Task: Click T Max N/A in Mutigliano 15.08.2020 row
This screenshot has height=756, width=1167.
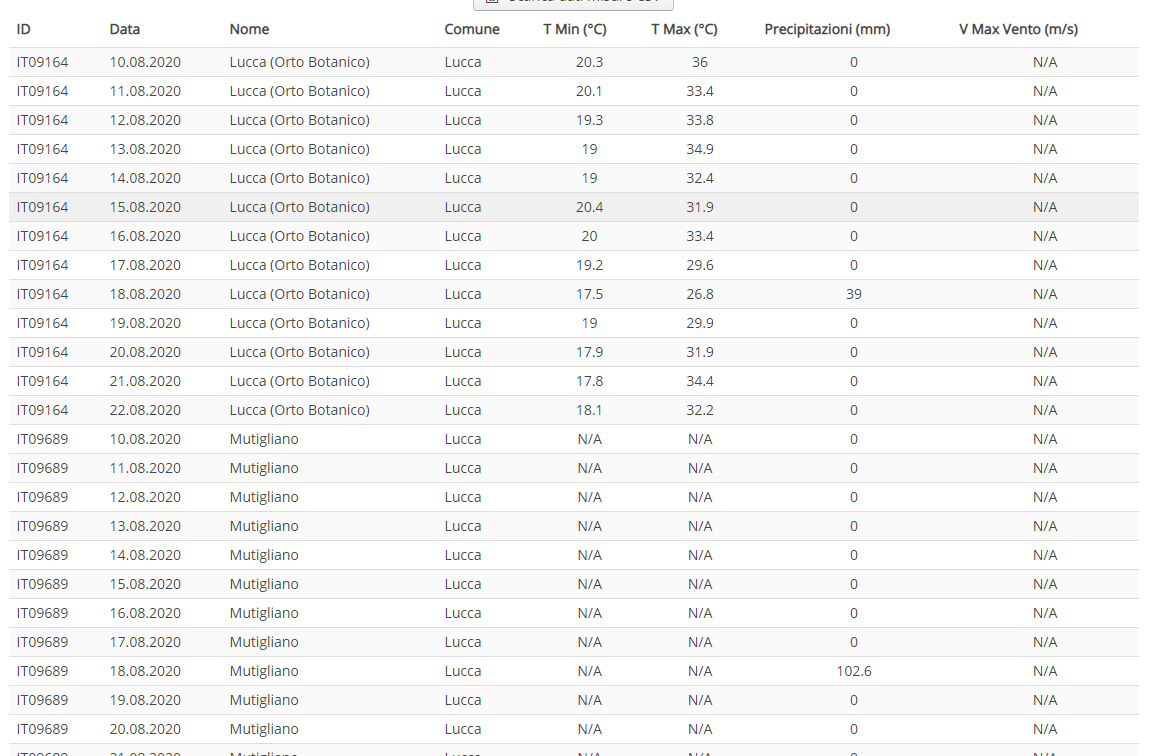Action: 700,584
